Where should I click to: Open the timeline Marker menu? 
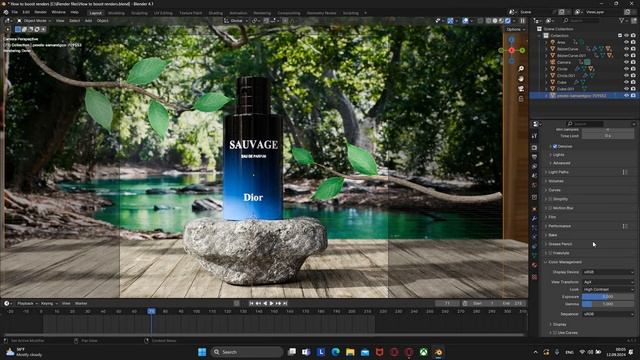click(x=81, y=303)
